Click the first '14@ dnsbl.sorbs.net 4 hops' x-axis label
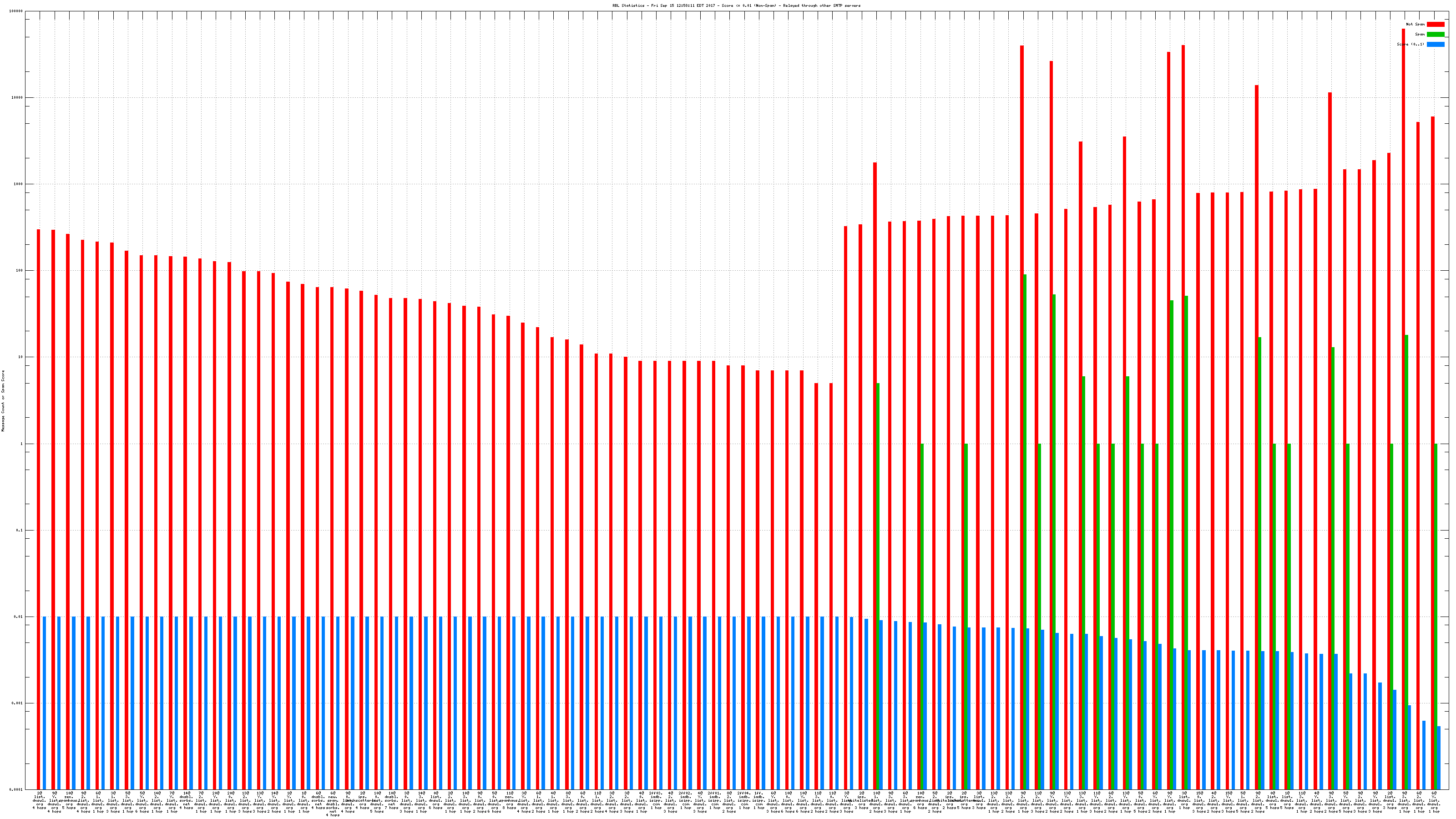The image size is (1456, 819). click(187, 801)
